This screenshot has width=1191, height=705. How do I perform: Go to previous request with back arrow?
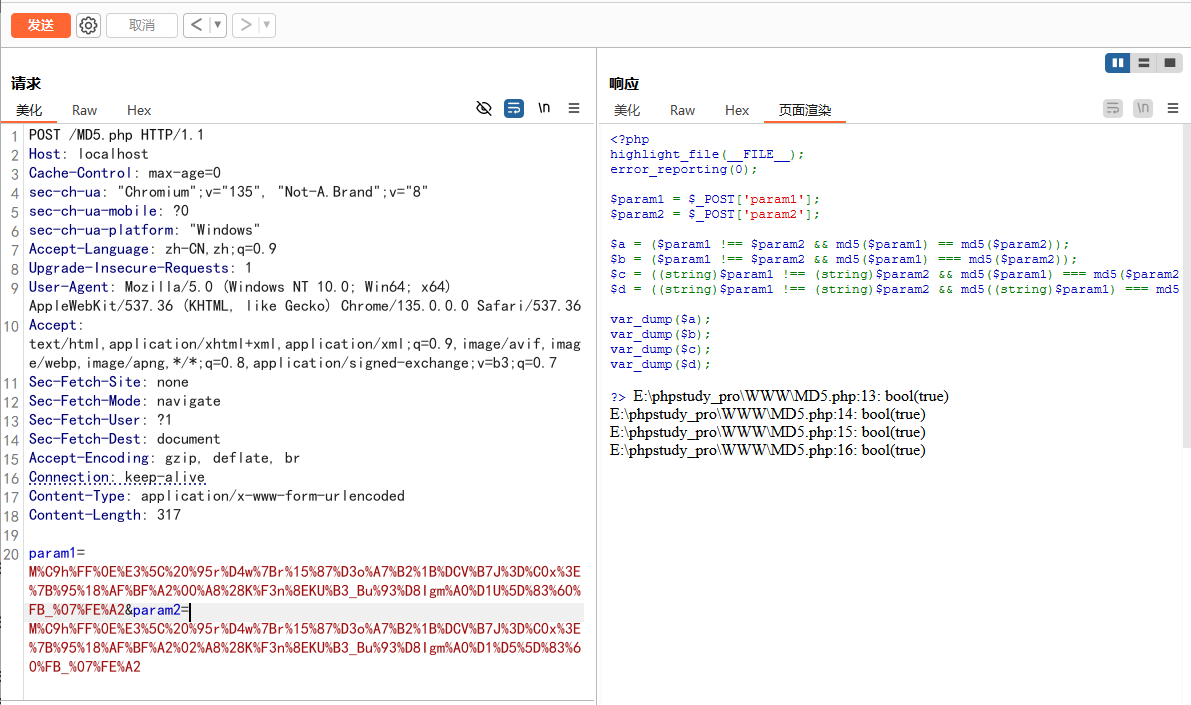(196, 25)
